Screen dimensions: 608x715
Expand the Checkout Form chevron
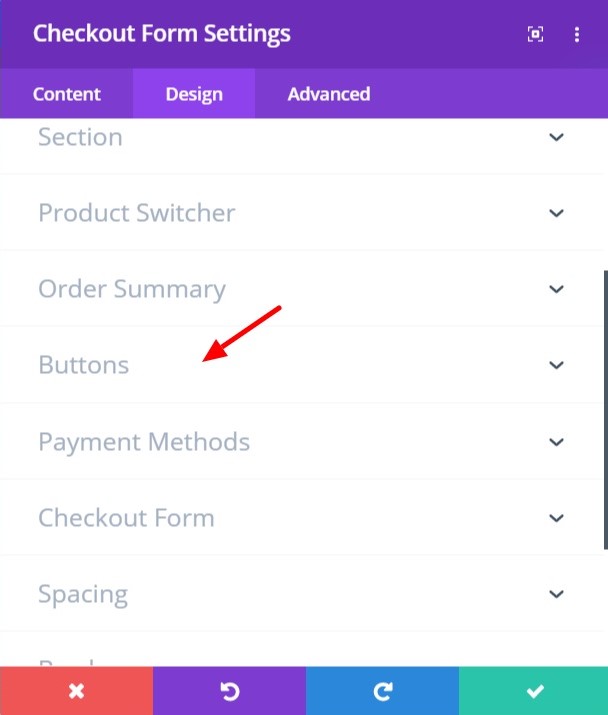[556, 518]
